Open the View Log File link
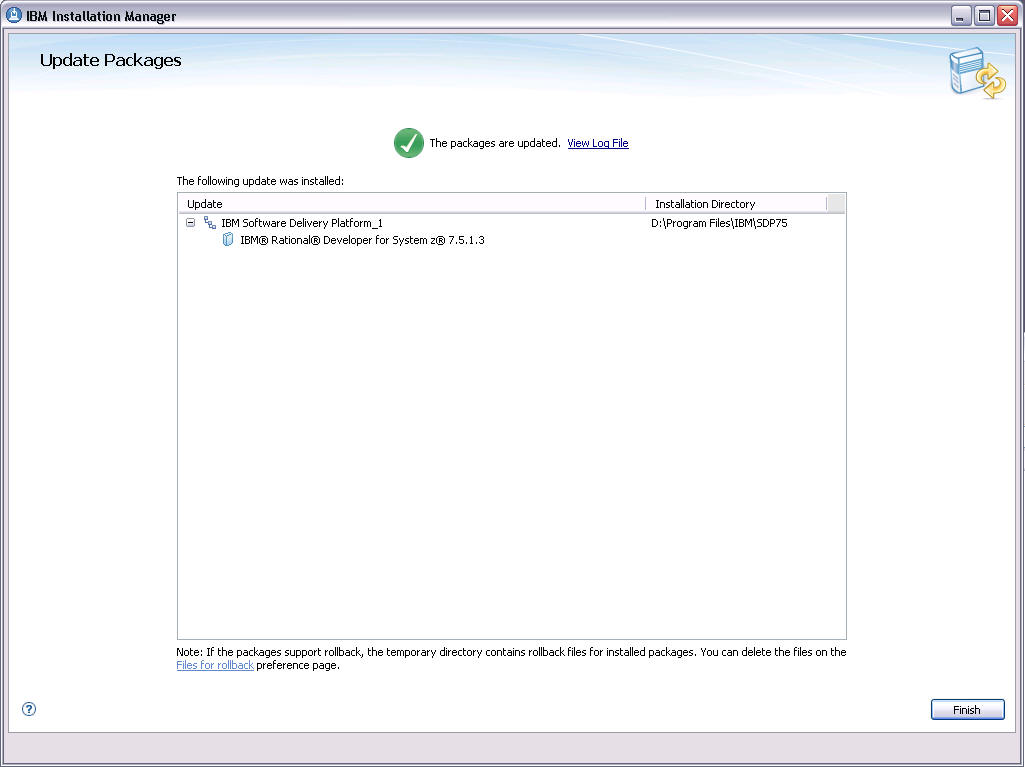Viewport: 1025px width, 767px height. tap(597, 143)
